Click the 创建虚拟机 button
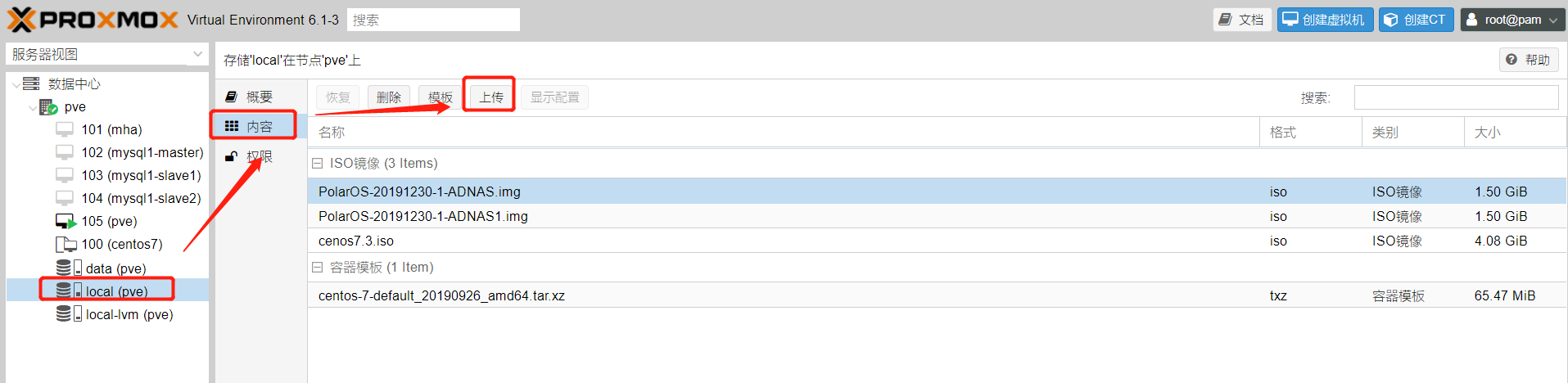Screen dimensions: 1568x383 [1325, 20]
